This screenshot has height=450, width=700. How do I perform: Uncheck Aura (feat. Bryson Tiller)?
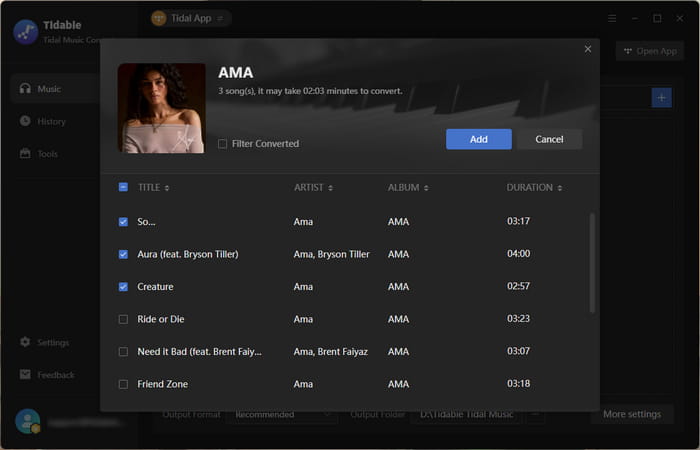coord(123,254)
